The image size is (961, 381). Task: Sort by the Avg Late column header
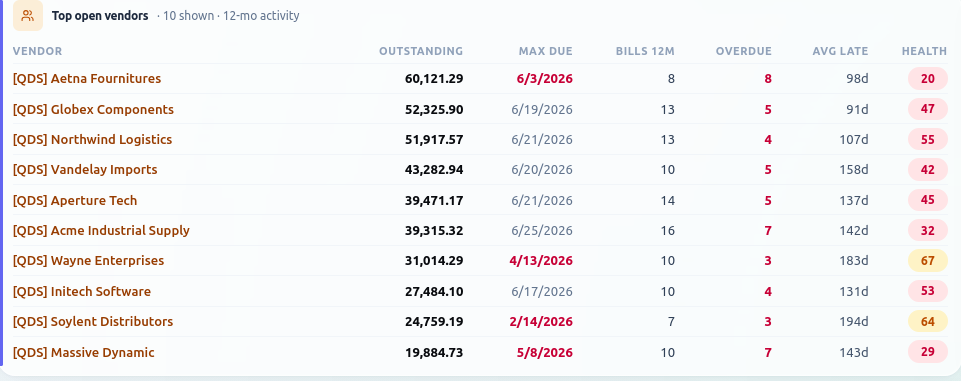(x=840, y=51)
